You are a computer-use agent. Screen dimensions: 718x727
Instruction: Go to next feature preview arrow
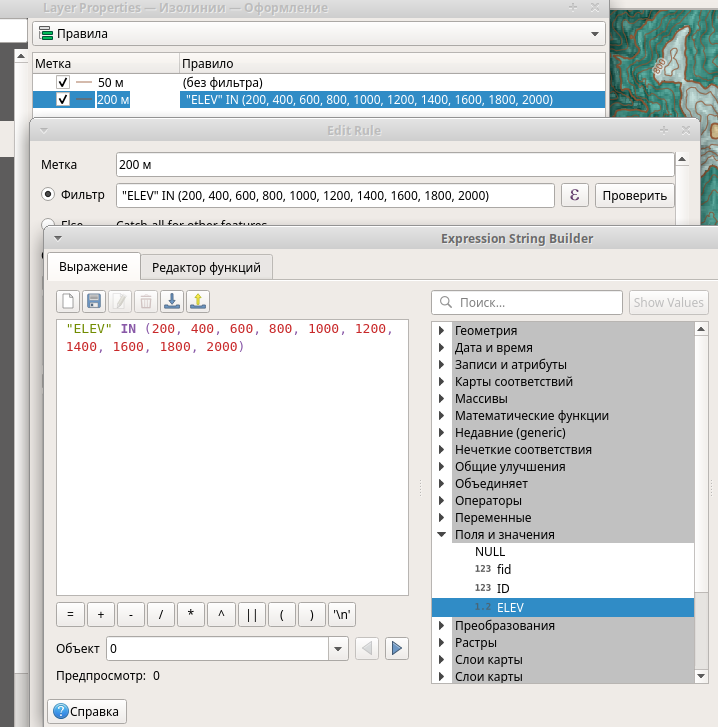(397, 649)
